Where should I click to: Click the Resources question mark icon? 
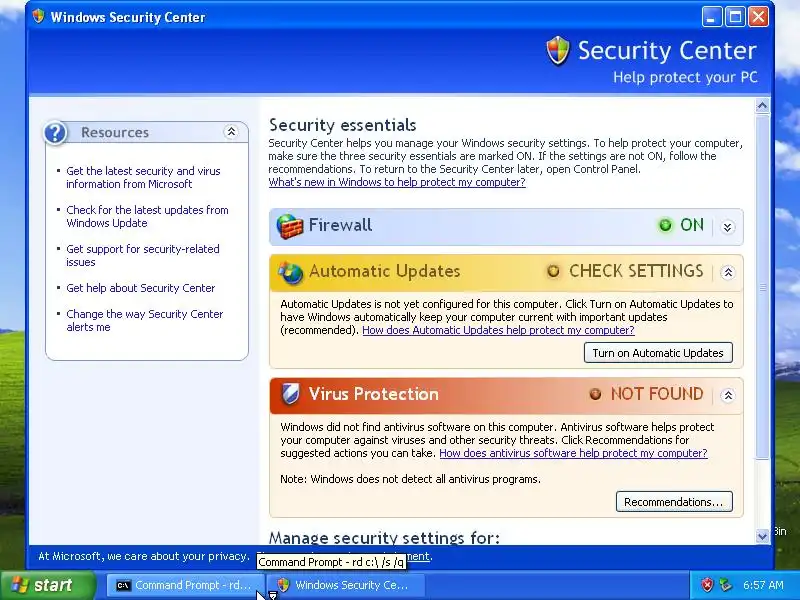(x=55, y=133)
